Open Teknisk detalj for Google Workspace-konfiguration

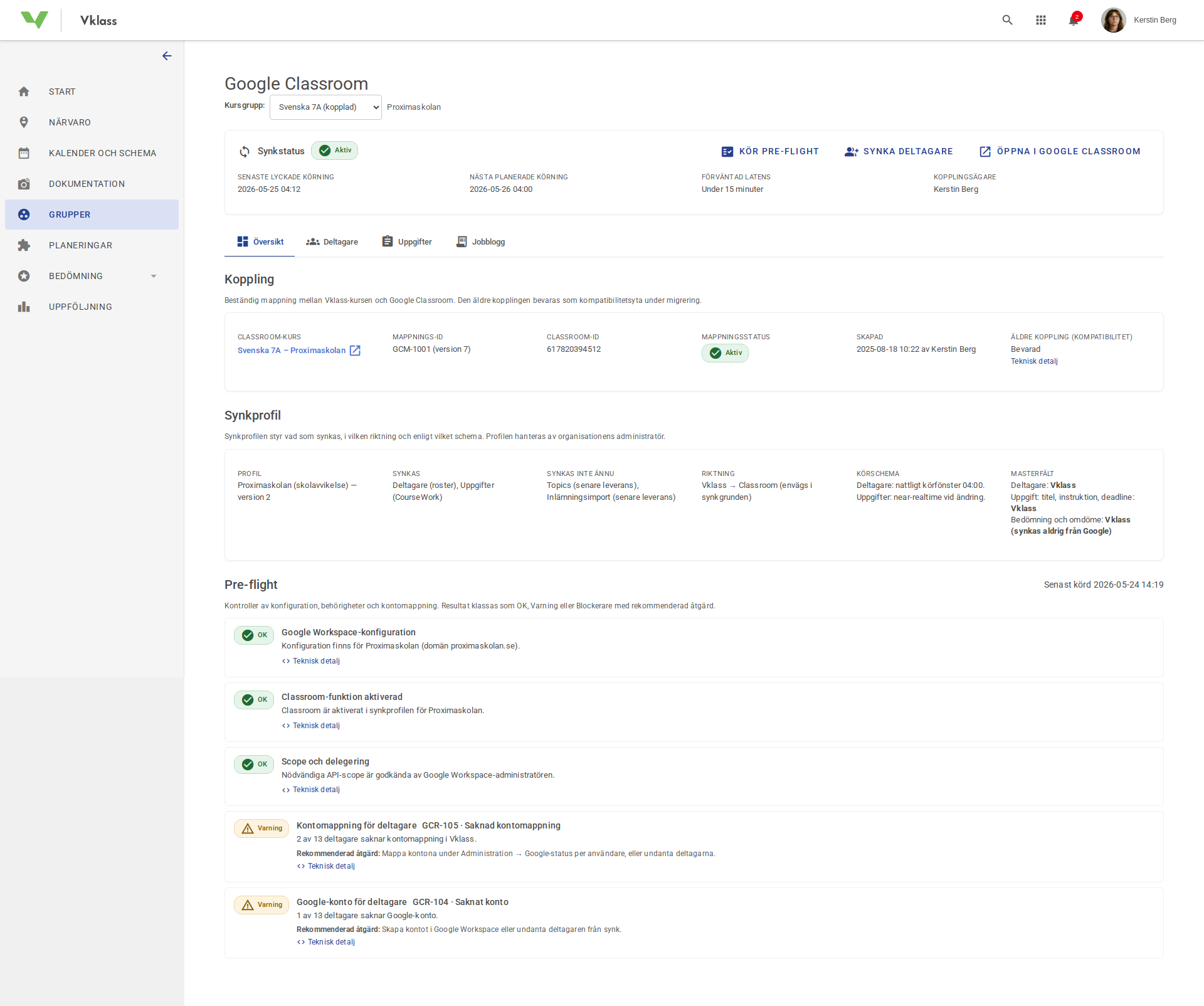(x=311, y=661)
